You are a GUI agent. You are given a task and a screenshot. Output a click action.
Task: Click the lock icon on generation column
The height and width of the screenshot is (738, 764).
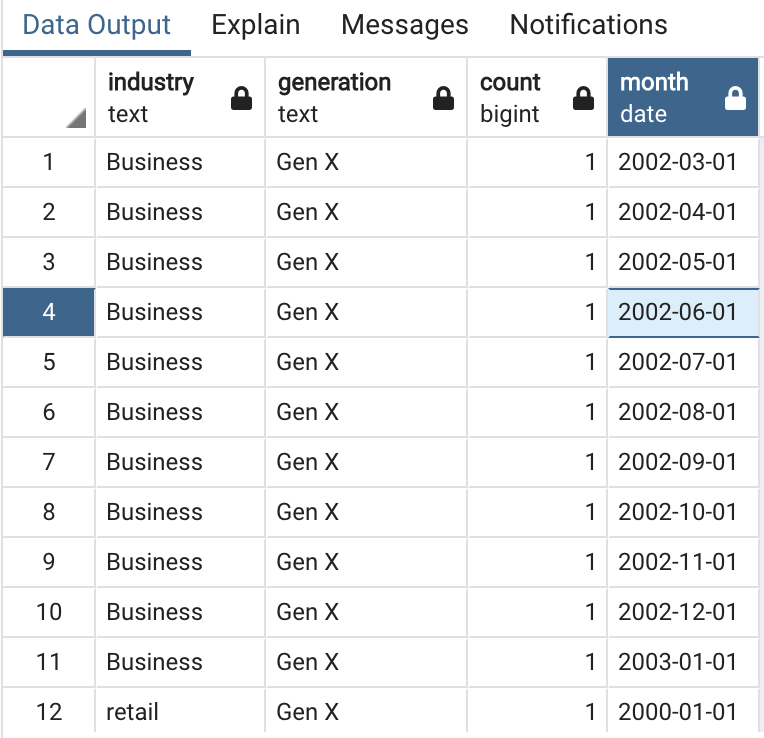[x=443, y=98]
